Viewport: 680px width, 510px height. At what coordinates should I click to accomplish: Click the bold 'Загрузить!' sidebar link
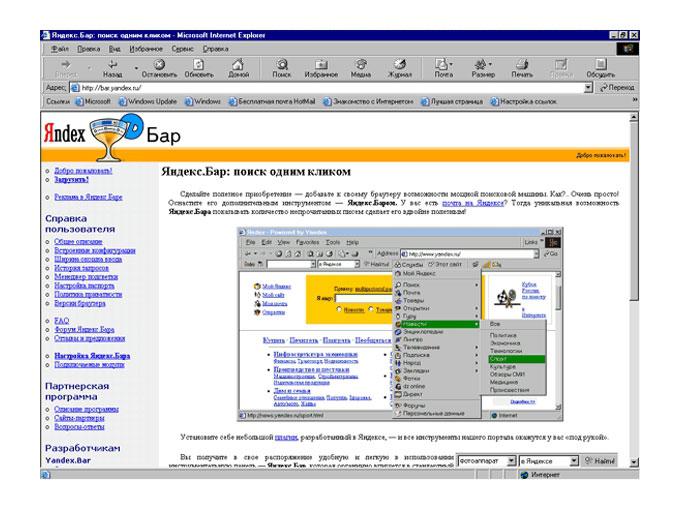(x=72, y=180)
